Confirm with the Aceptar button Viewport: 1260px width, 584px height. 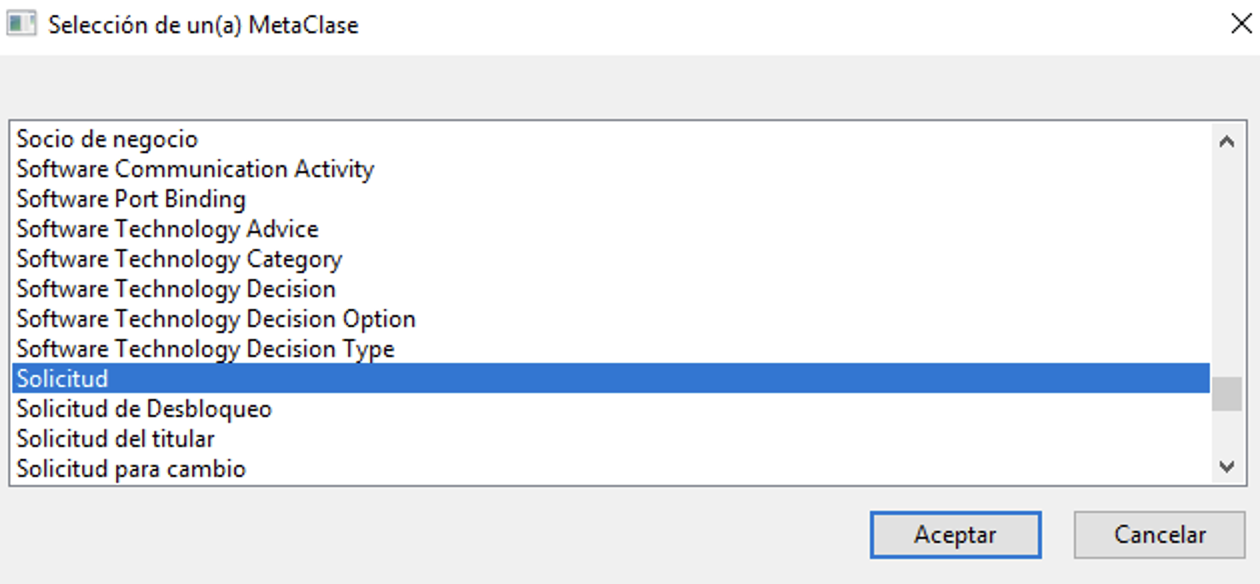pos(955,535)
